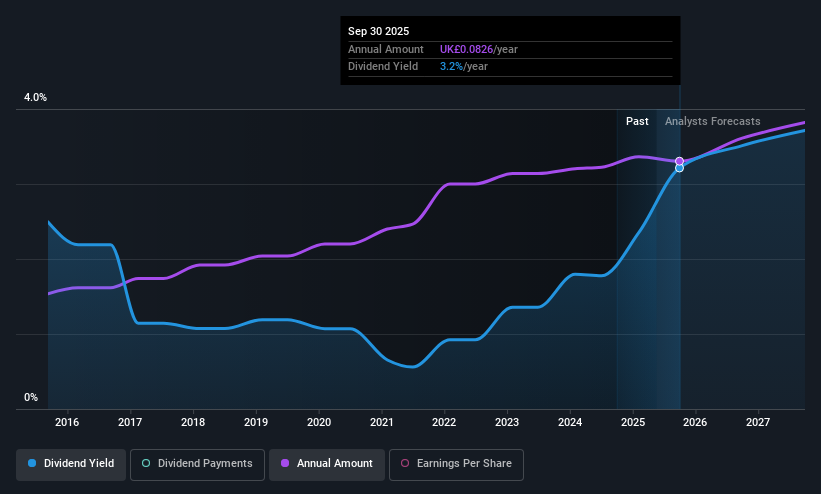Click the tooltip's Annual Amount row label
This screenshot has width=821, height=494.
[x=386, y=49]
